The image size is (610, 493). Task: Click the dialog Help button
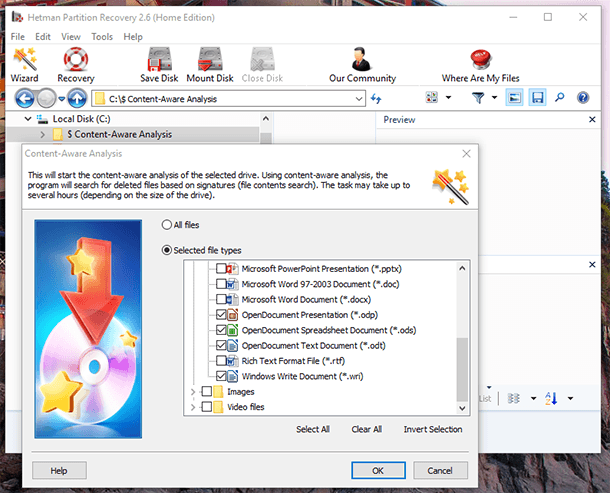[x=59, y=470]
